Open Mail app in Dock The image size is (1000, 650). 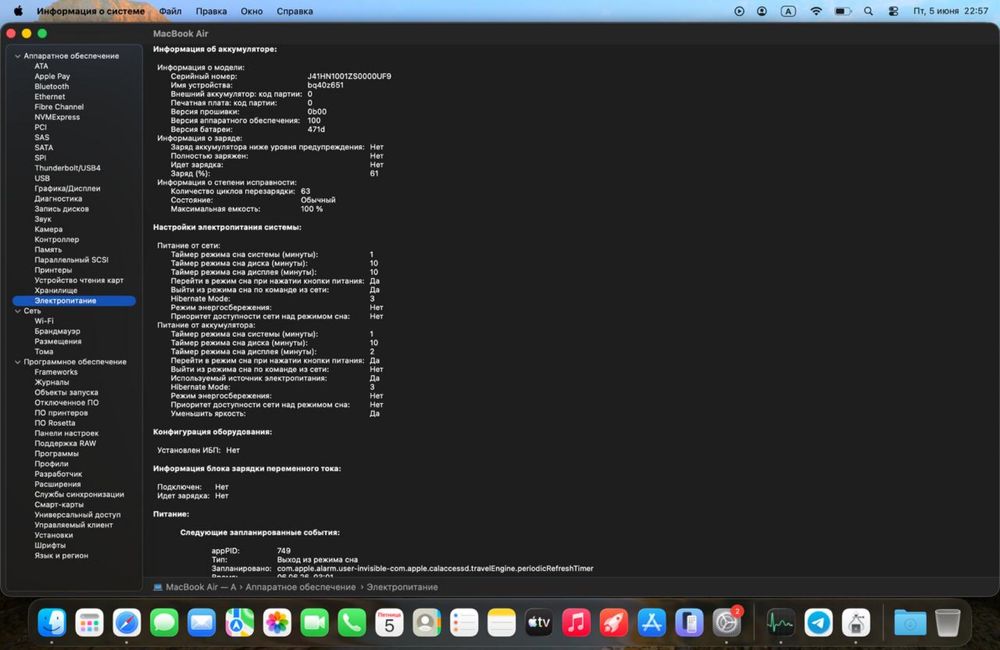pyautogui.click(x=202, y=623)
